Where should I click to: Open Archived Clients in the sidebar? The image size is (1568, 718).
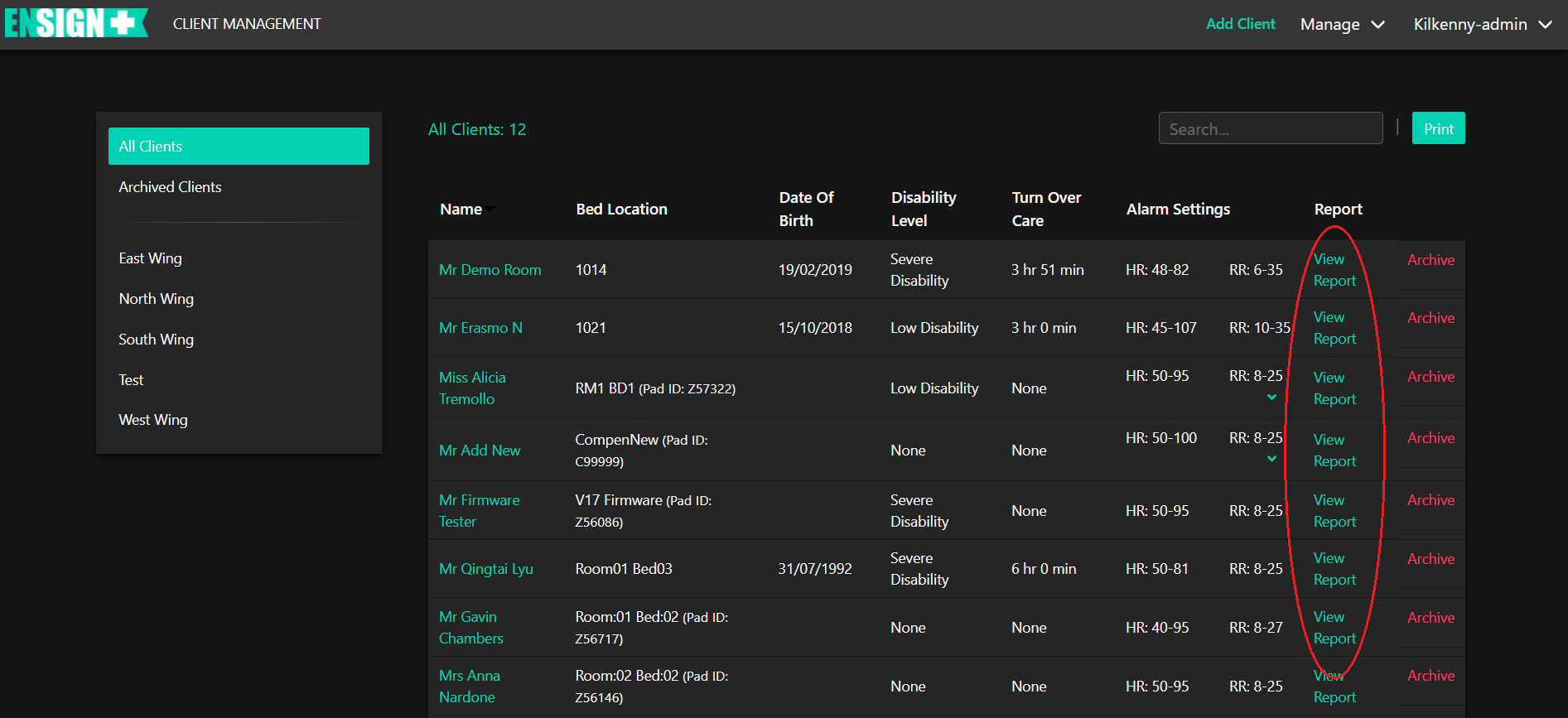(x=170, y=187)
